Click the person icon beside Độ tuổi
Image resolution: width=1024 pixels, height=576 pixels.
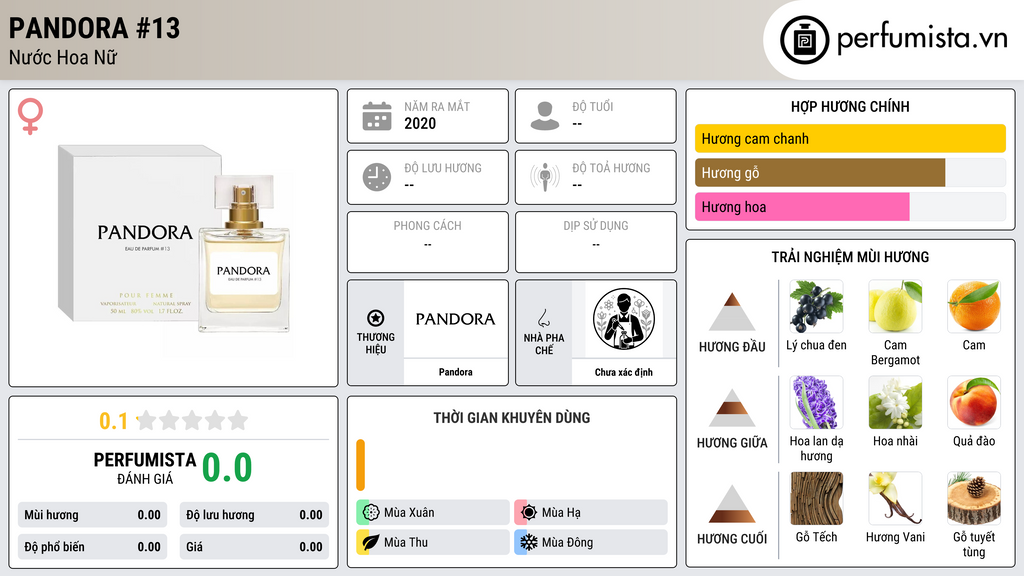545,116
